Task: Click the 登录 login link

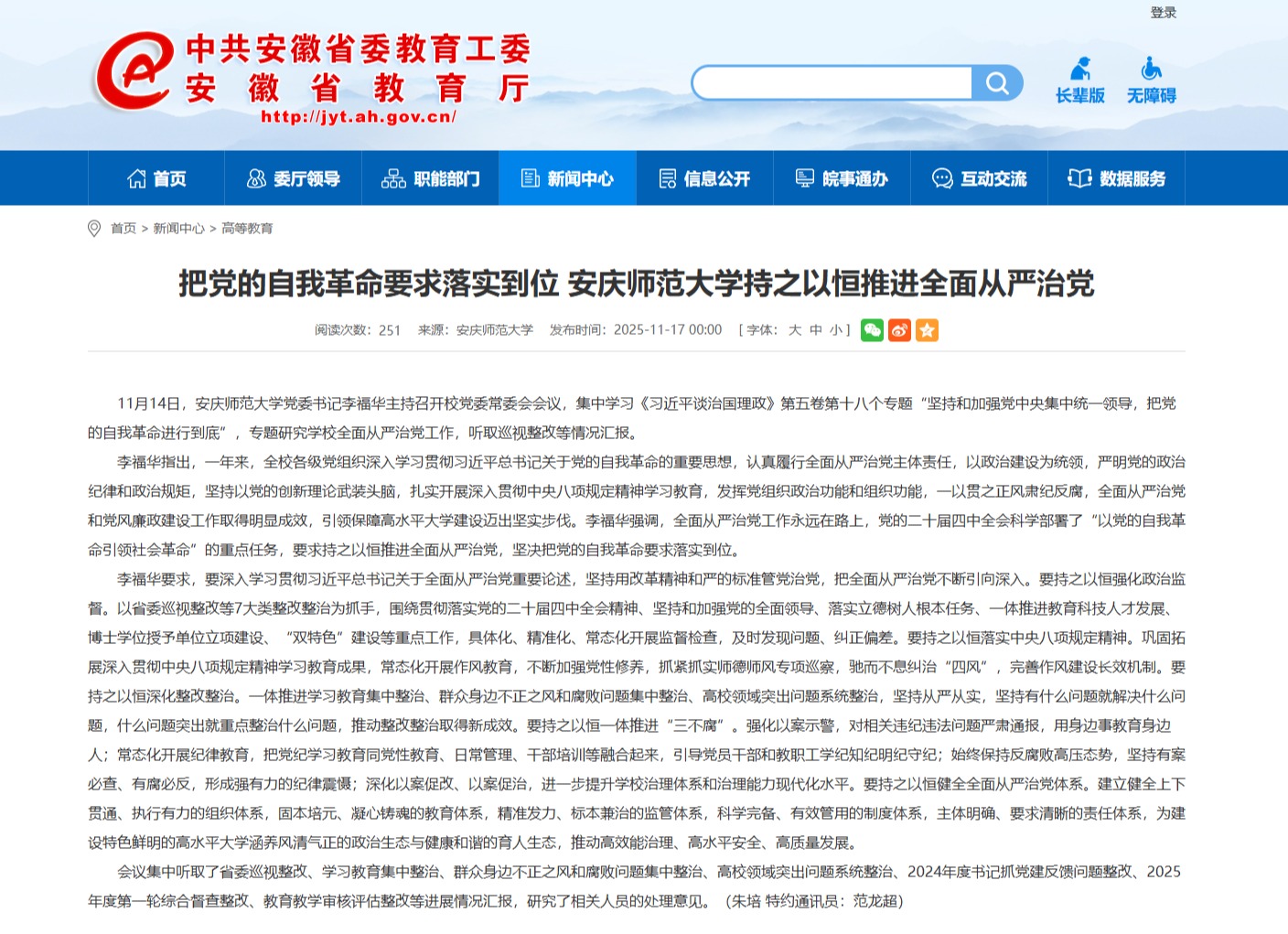Action: click(x=1163, y=13)
